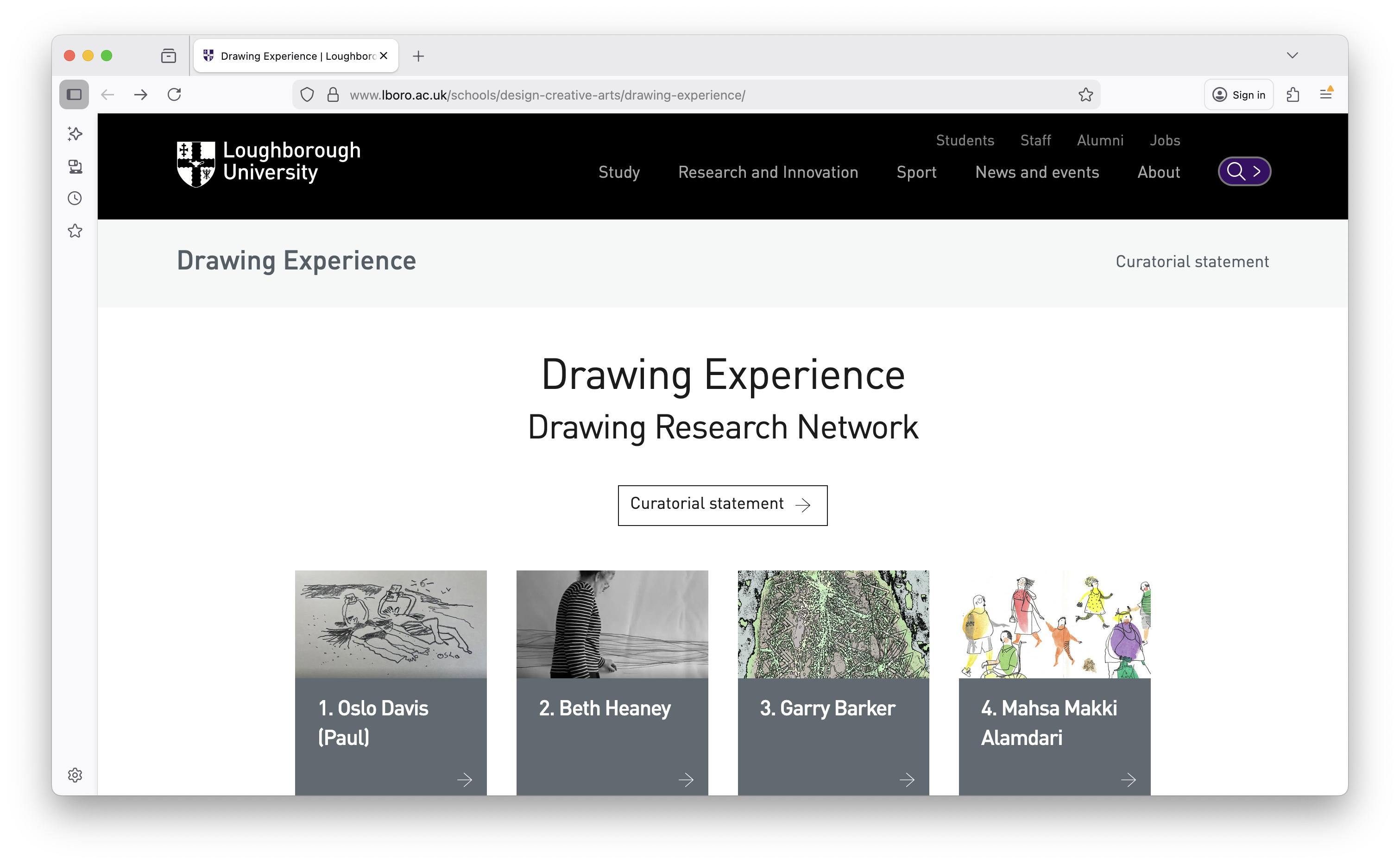Open a new tab with plus

click(x=418, y=56)
